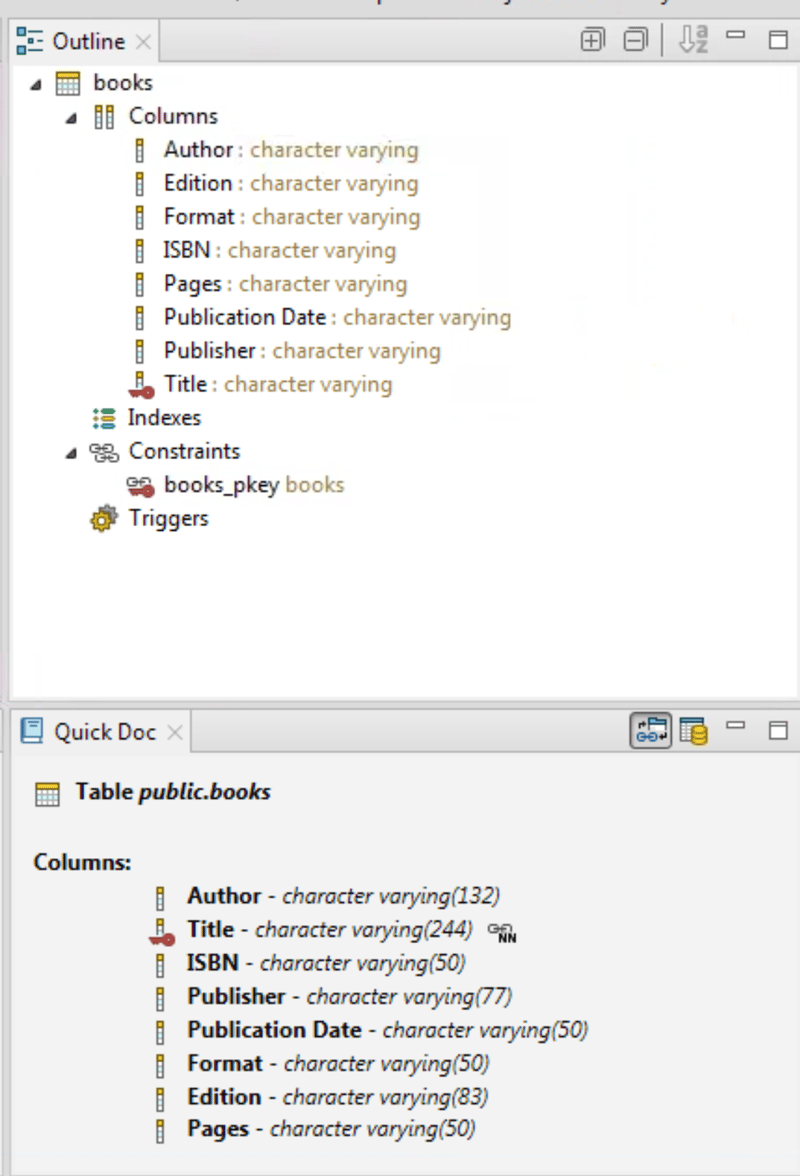Collapse the books table node
800x1176 pixels.
tap(36, 84)
